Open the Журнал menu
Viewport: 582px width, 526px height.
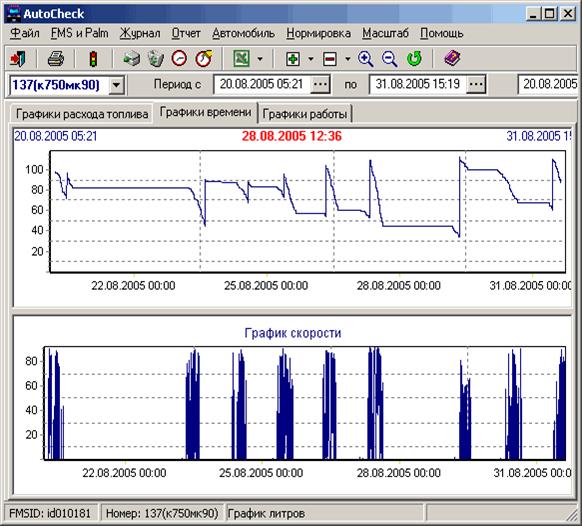140,33
